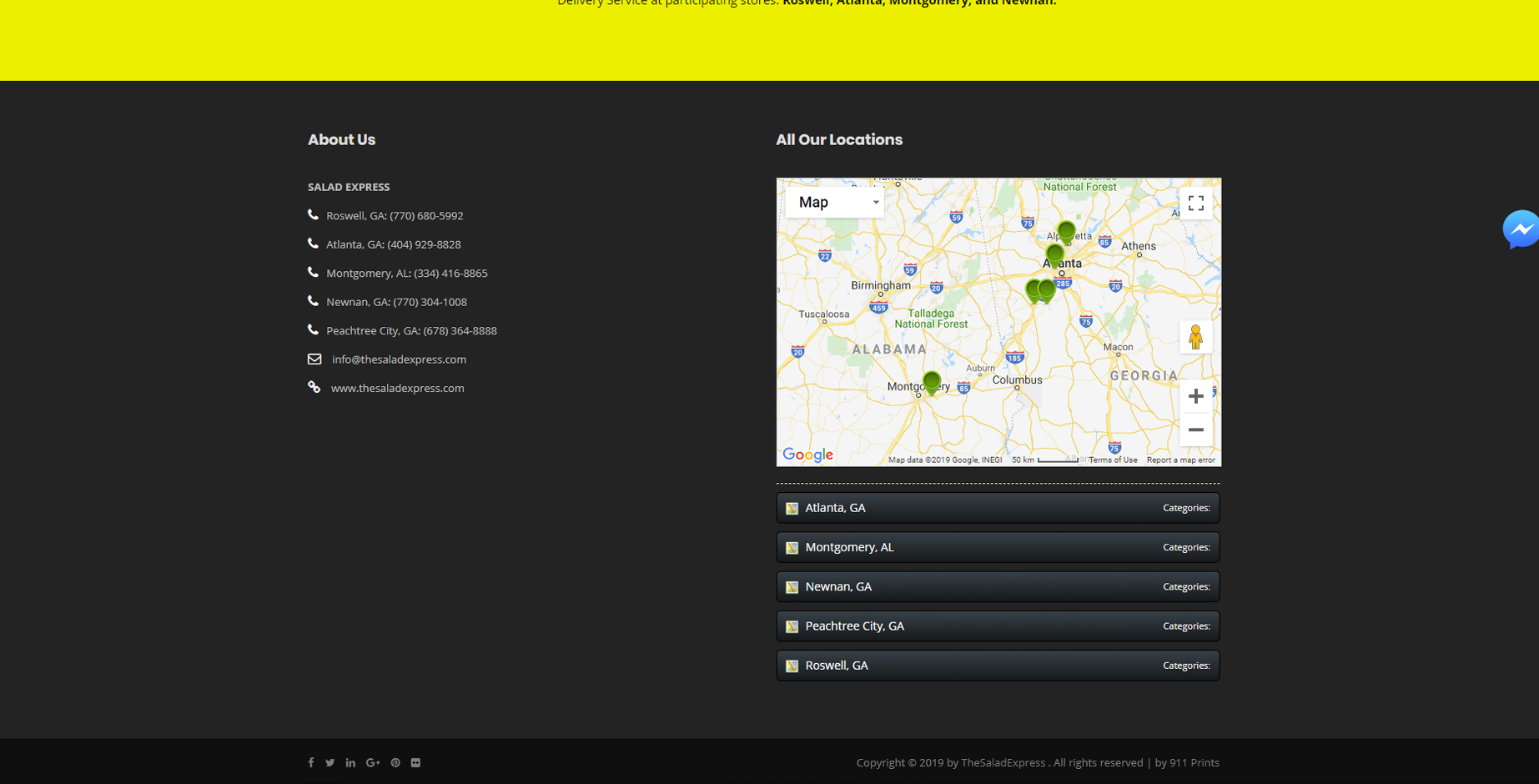Open the Flickr icon in footer
This screenshot has width=1539, height=784.
[x=415, y=762]
